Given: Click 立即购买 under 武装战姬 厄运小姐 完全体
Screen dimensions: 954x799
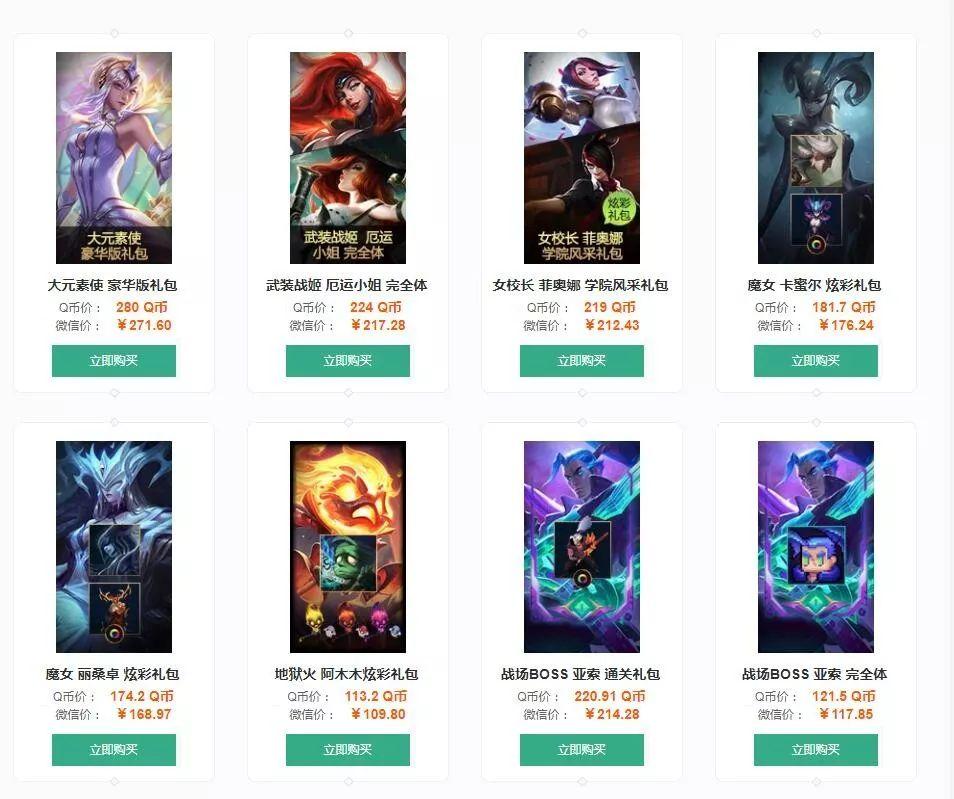Looking at the screenshot, I should coord(348,361).
